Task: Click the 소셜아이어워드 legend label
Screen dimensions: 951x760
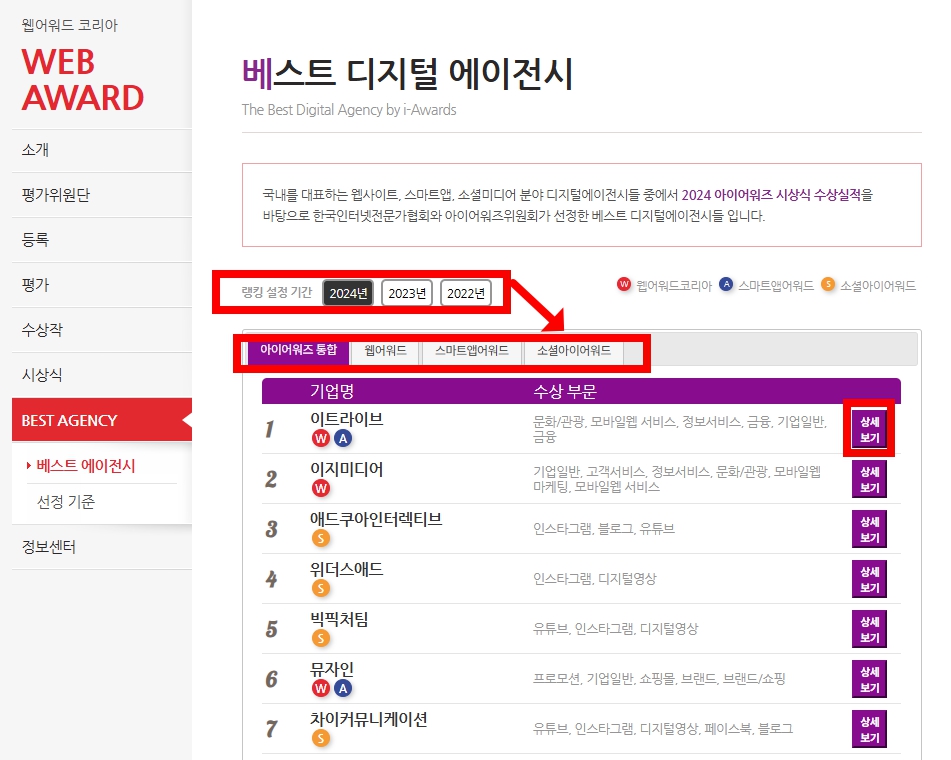Action: click(x=878, y=286)
